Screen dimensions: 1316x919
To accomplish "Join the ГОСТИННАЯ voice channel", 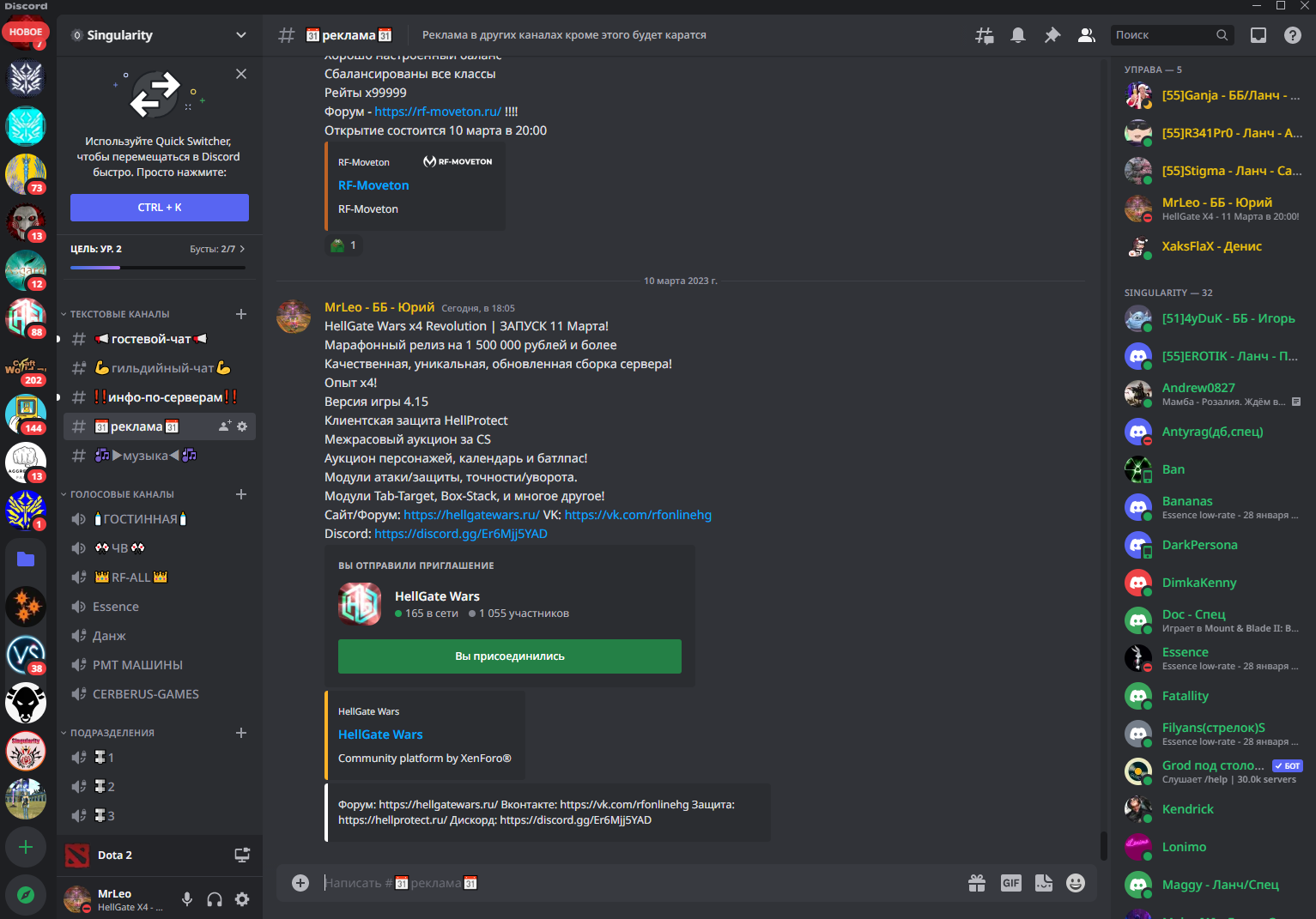I will (x=160, y=519).
